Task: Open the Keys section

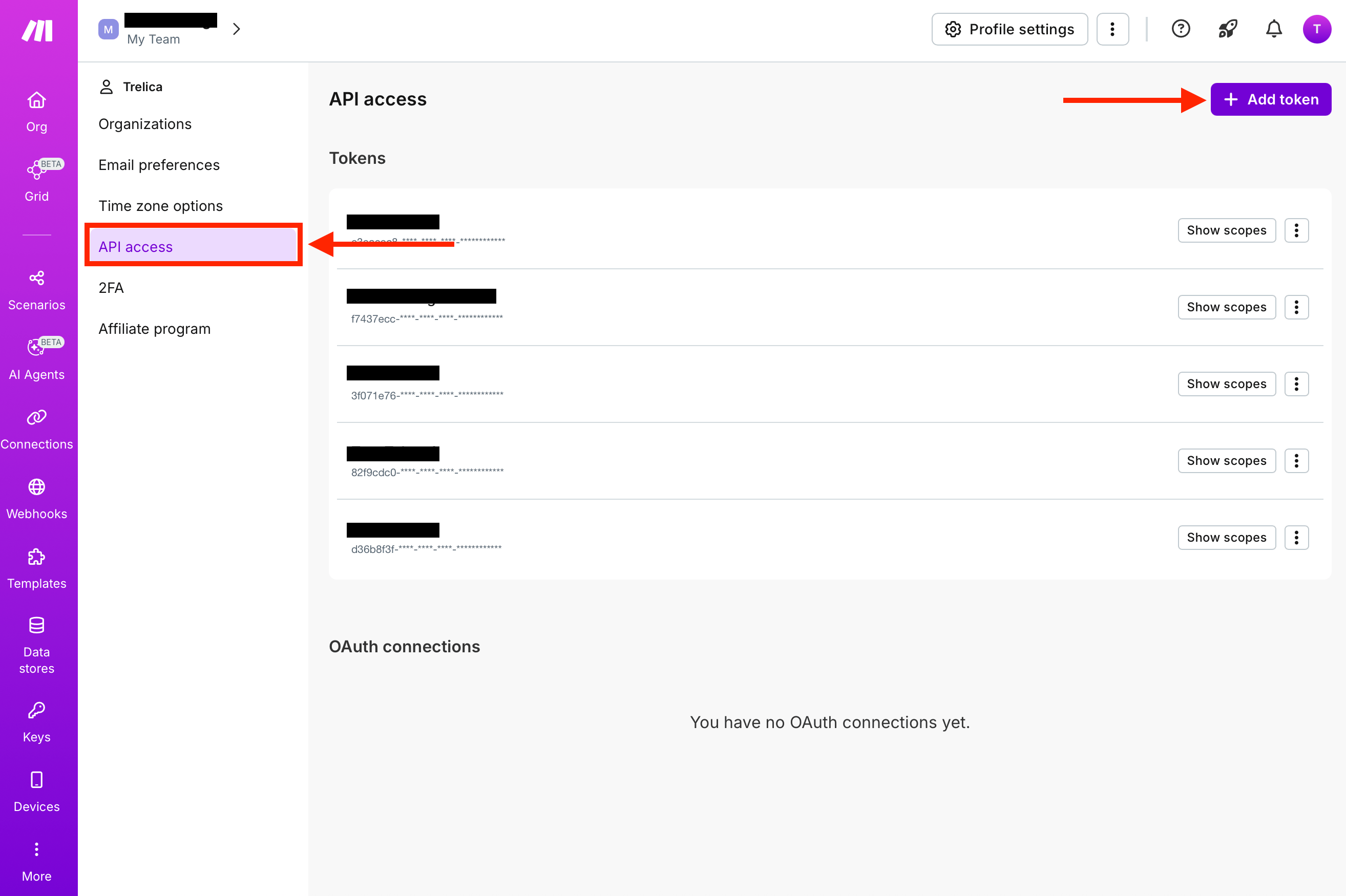Action: pyautogui.click(x=36, y=722)
